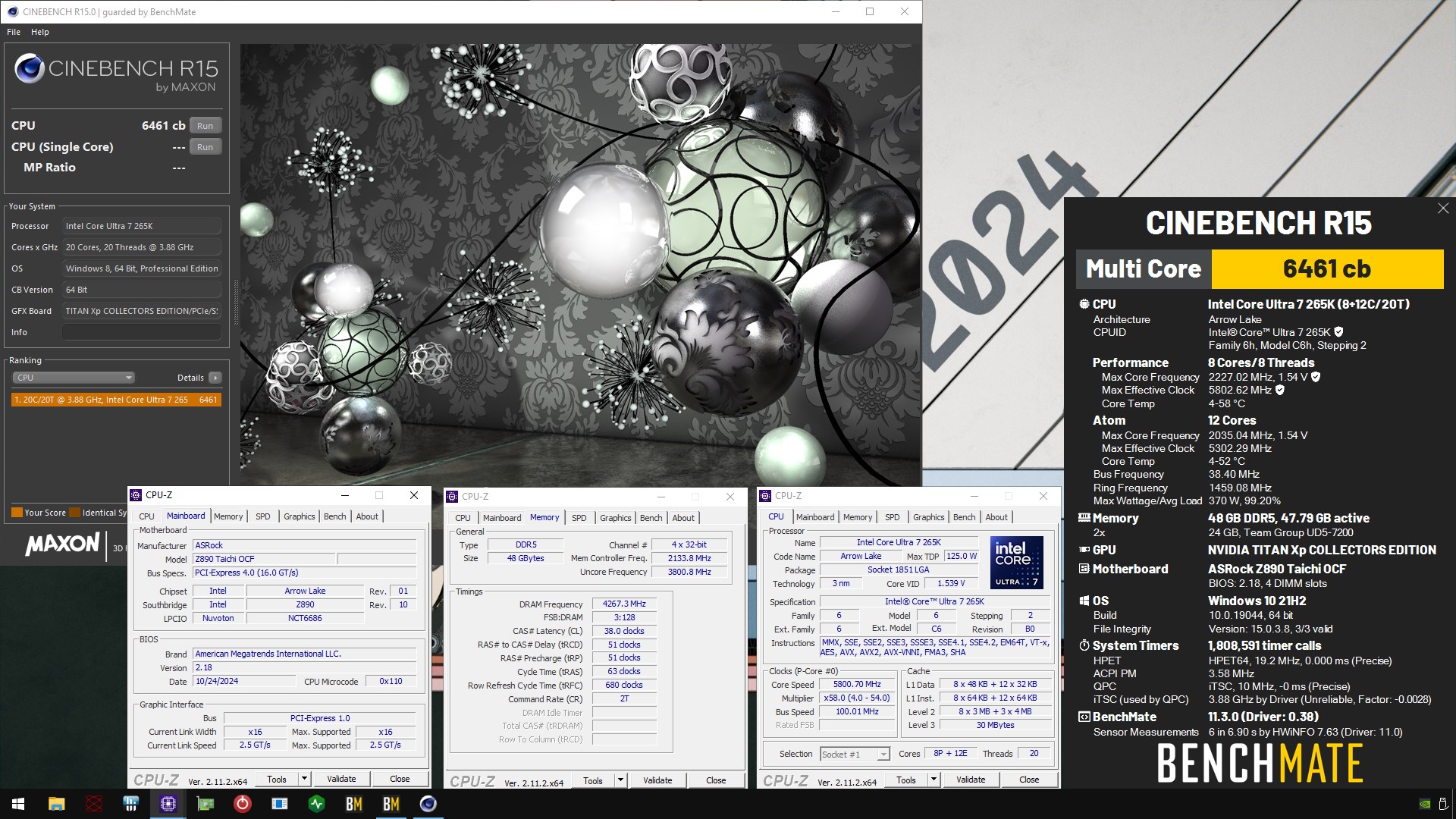Click the Motherboard section icon in BenchMate
Screen dimensions: 1456x819
click(1084, 569)
